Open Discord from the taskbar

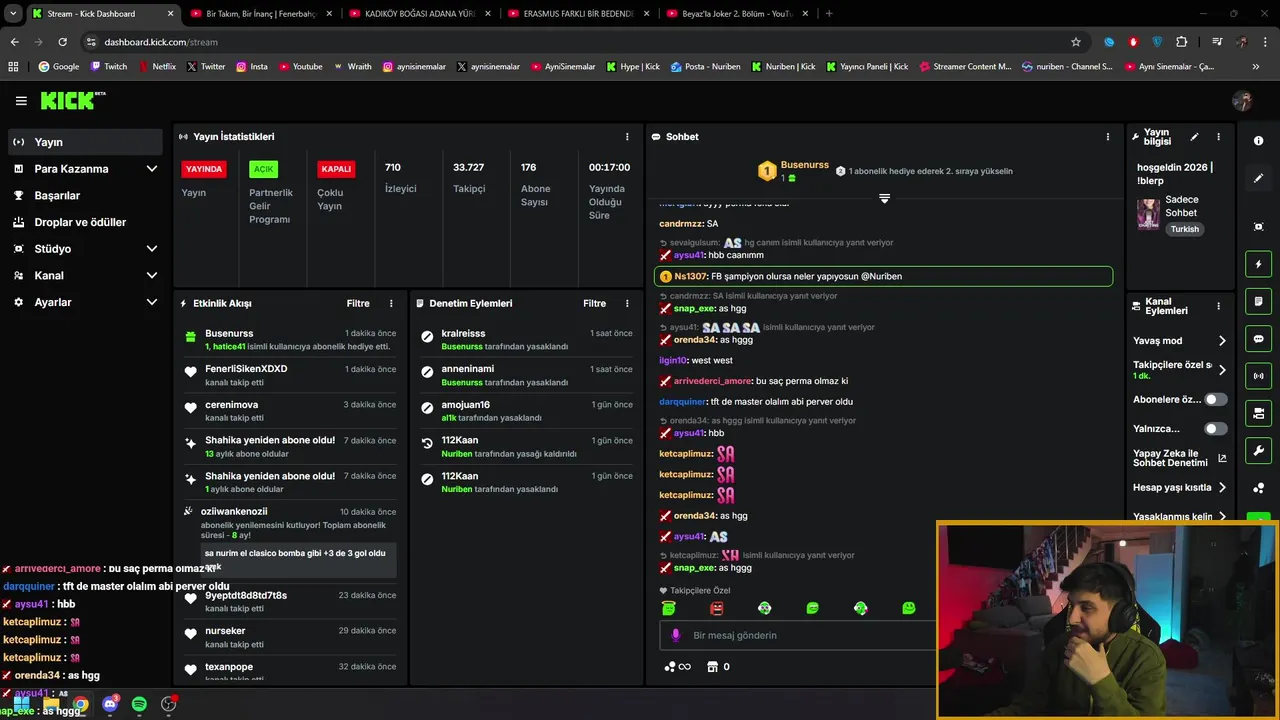pos(110,704)
